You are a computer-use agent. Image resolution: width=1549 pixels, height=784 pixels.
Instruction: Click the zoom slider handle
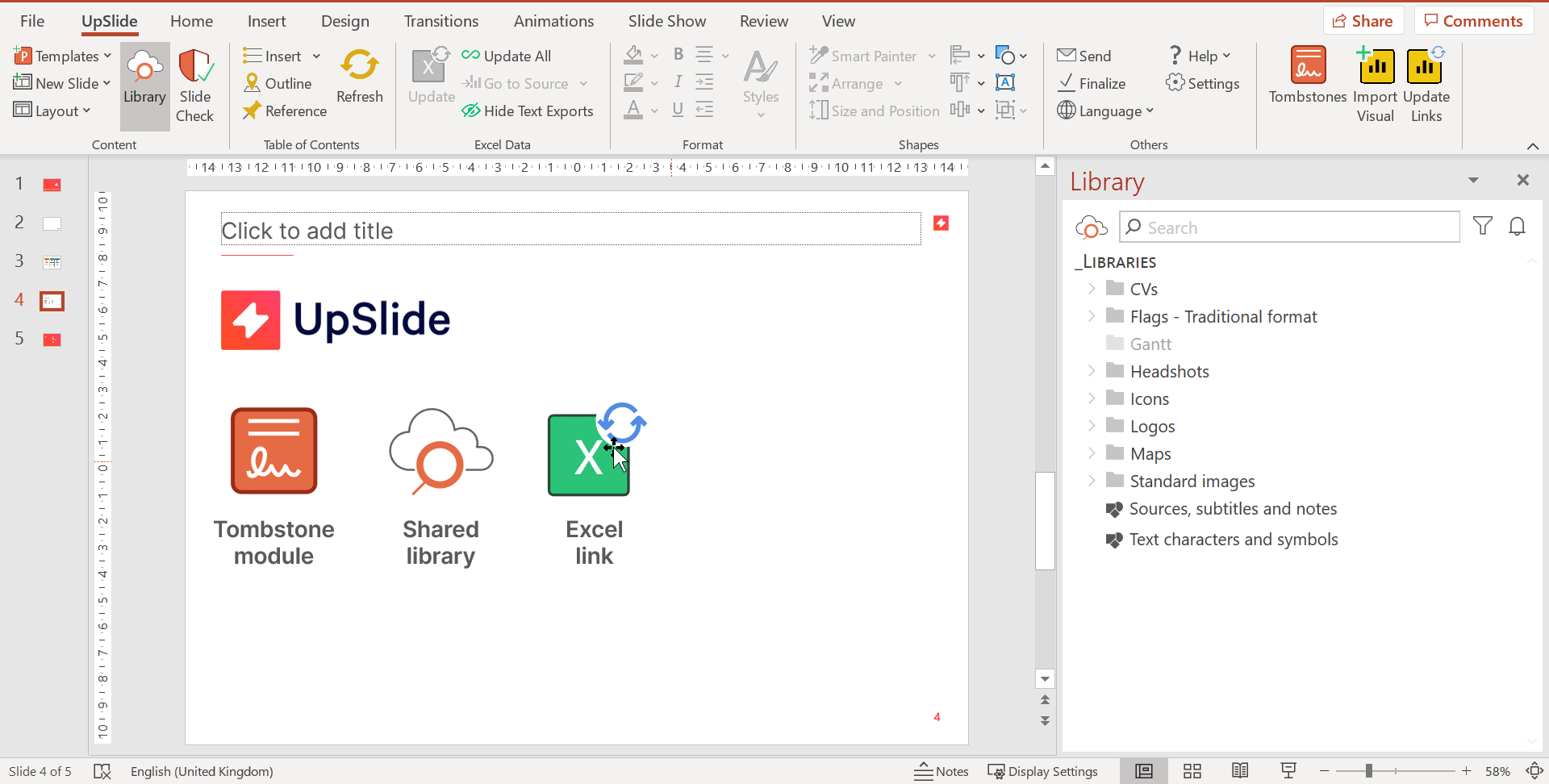click(1368, 771)
